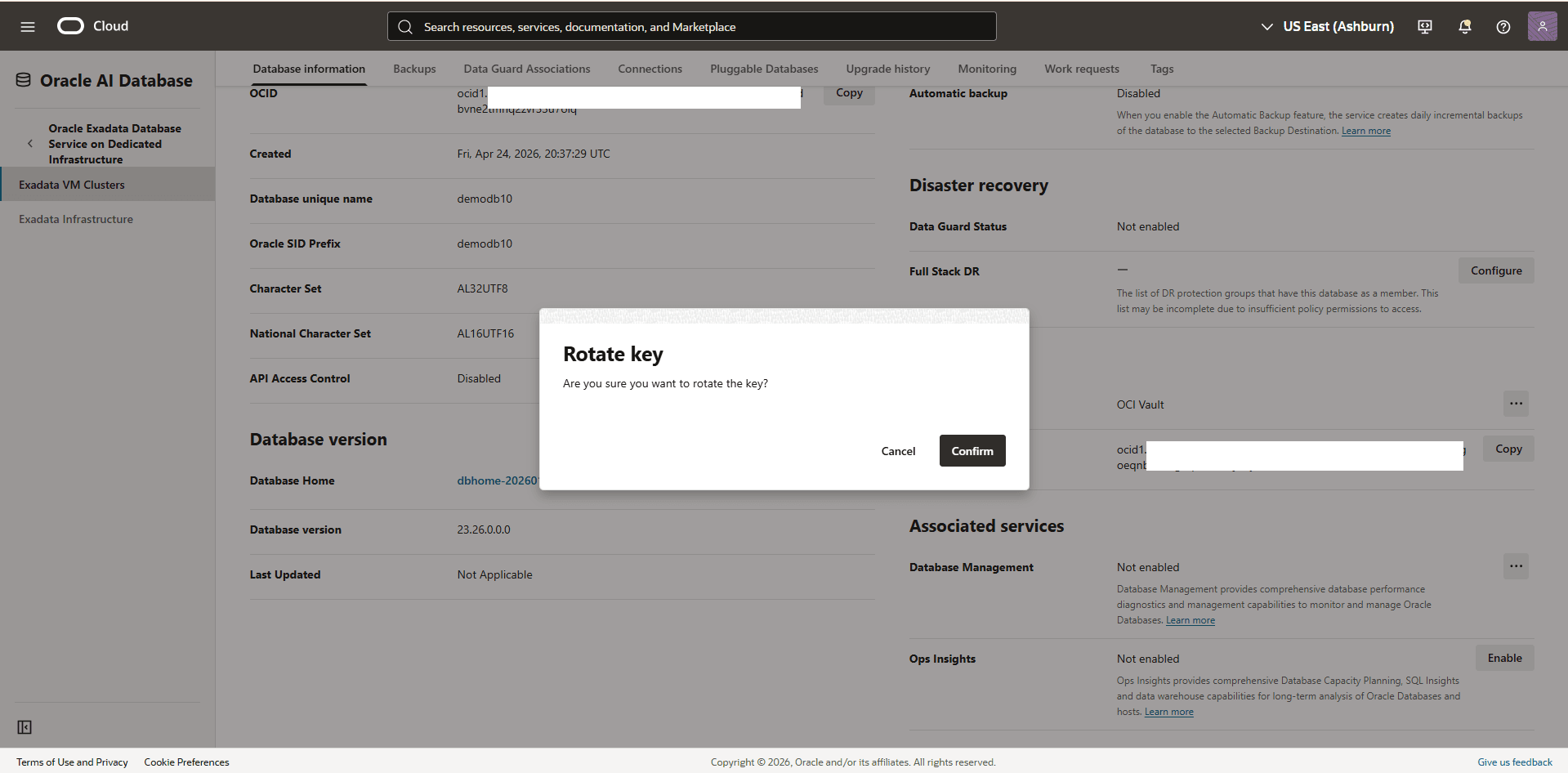Open Data Guard Associations tab
The width and height of the screenshot is (1568, 773).
[x=527, y=69]
